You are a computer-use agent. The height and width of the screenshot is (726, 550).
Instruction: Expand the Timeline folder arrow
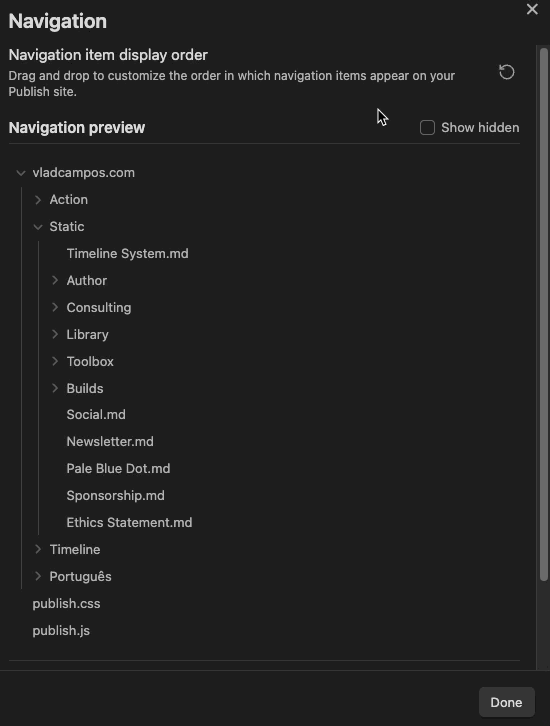[38, 549]
